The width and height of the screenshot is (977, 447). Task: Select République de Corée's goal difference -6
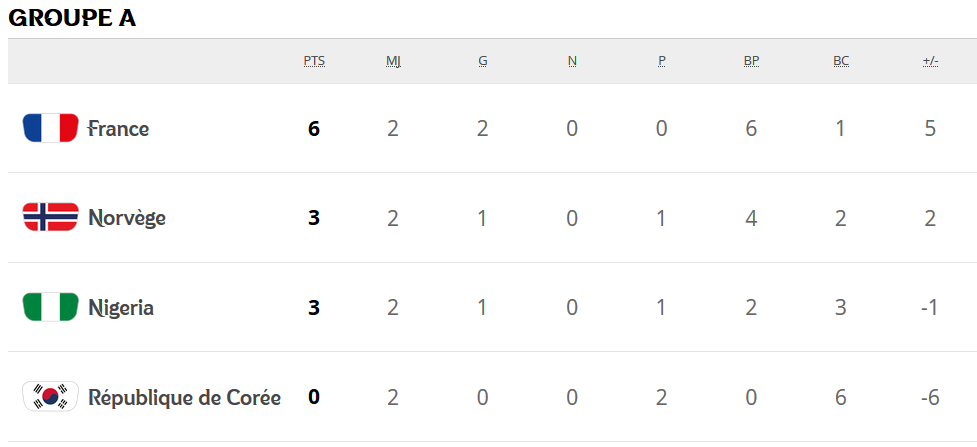[x=930, y=397]
